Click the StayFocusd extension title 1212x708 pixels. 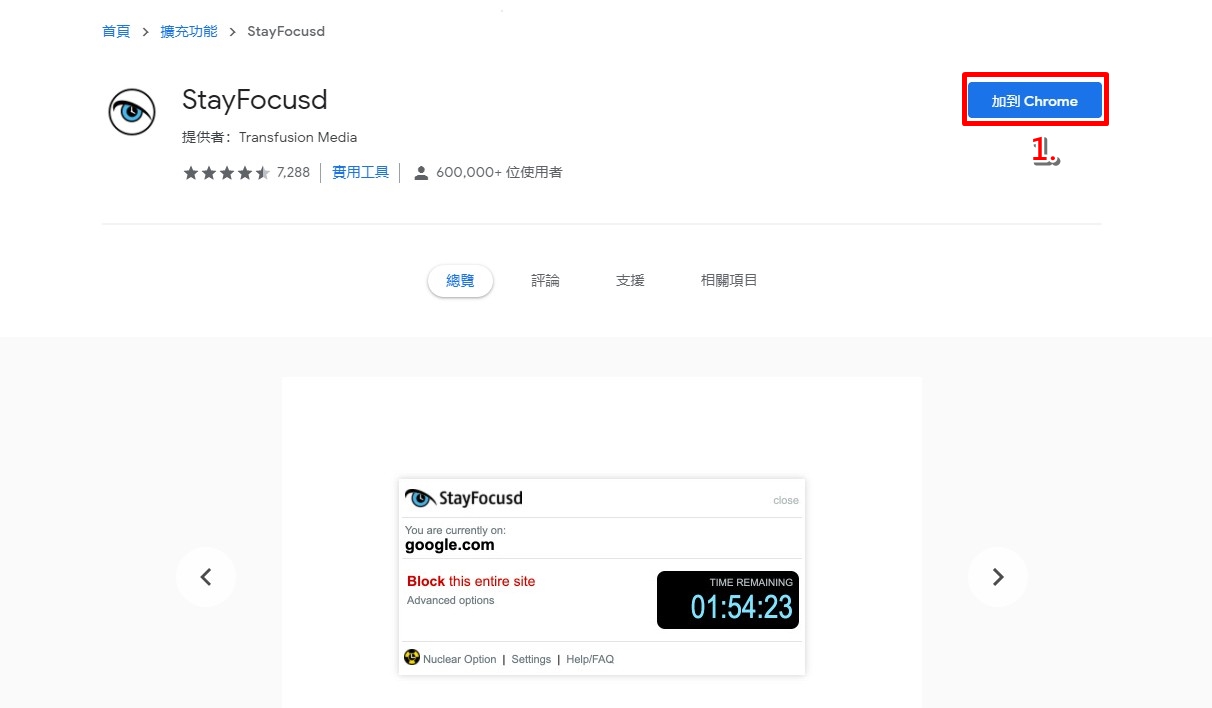click(255, 100)
